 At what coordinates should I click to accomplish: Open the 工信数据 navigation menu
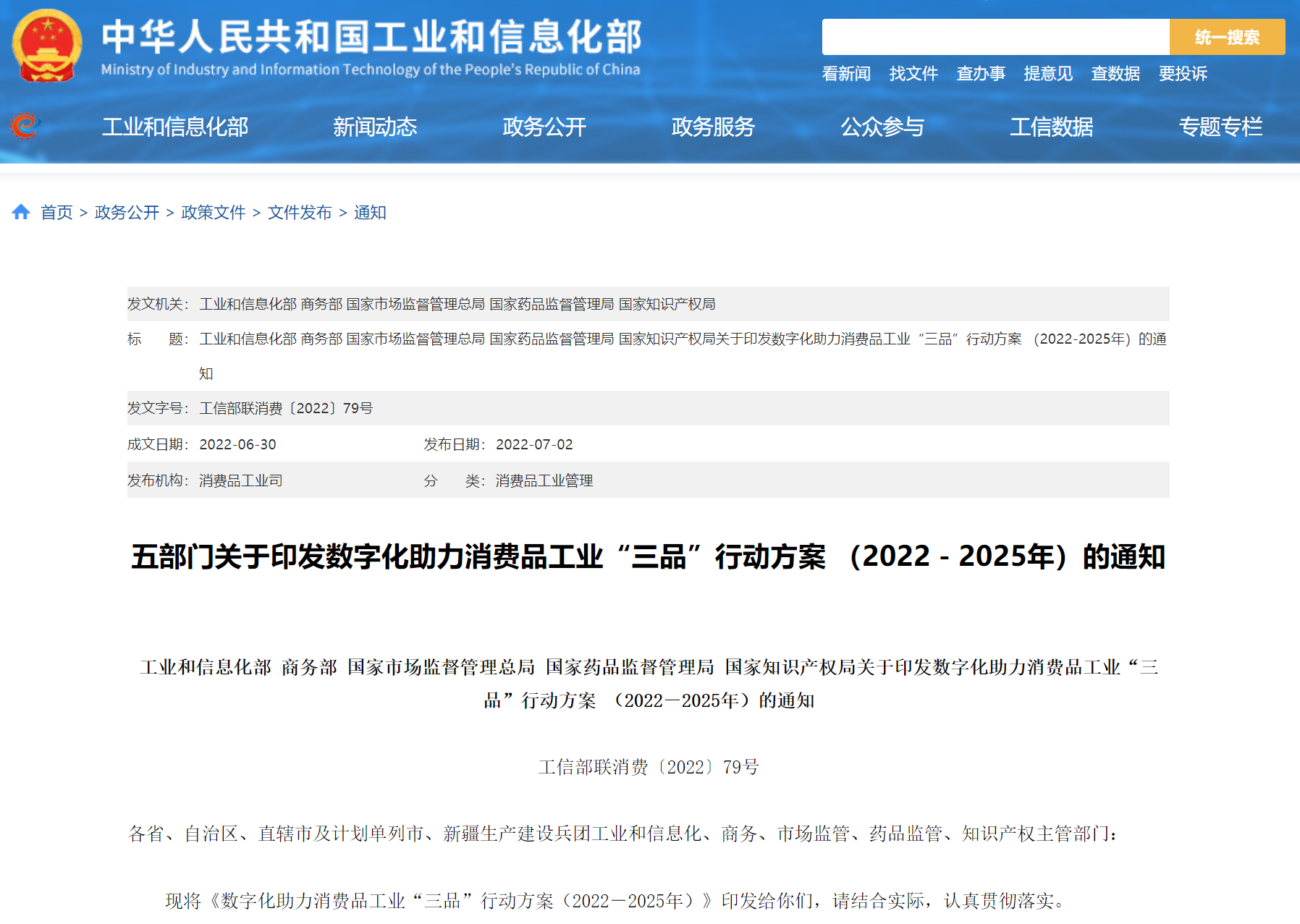[x=1052, y=127]
